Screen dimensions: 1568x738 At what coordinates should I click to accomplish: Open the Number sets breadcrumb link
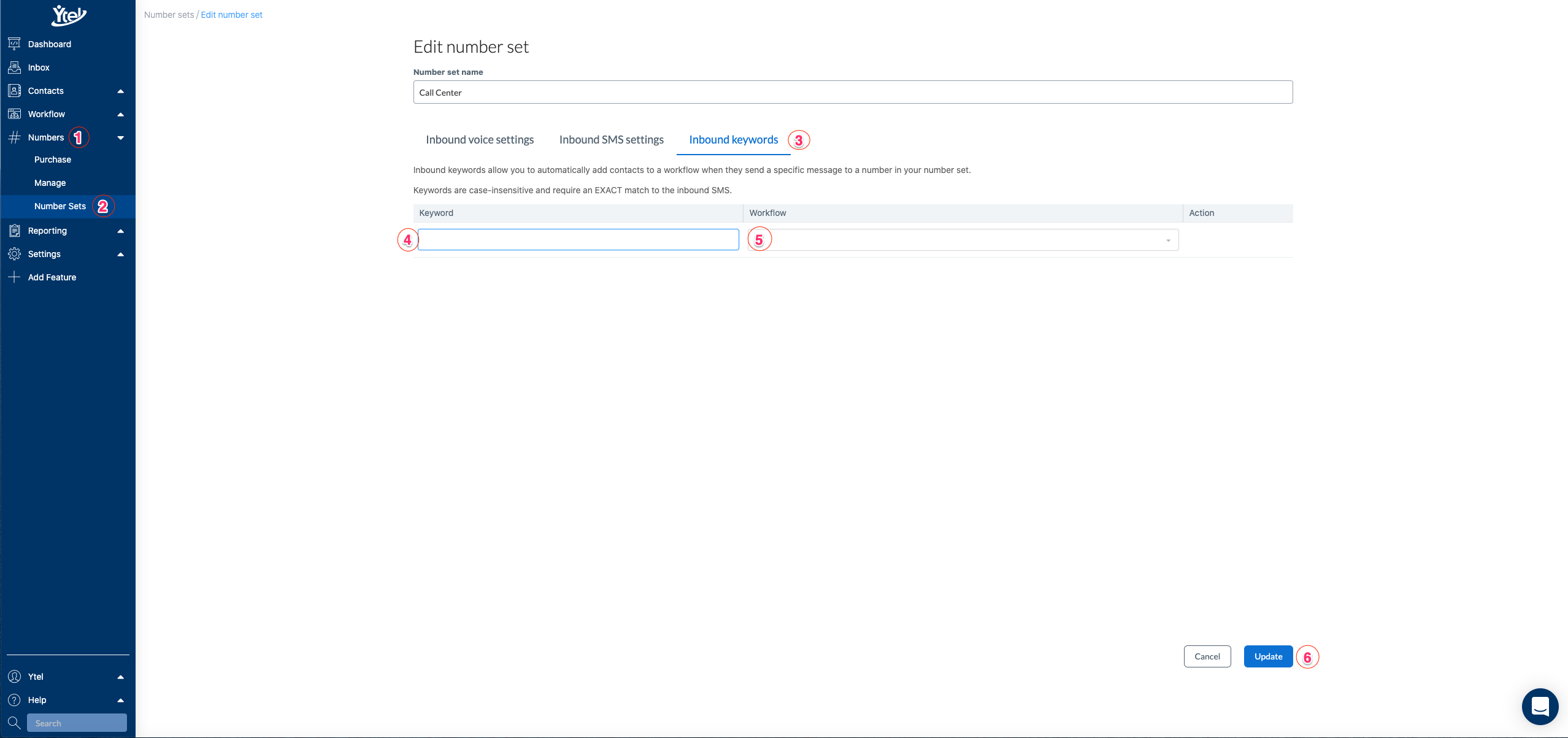(167, 14)
